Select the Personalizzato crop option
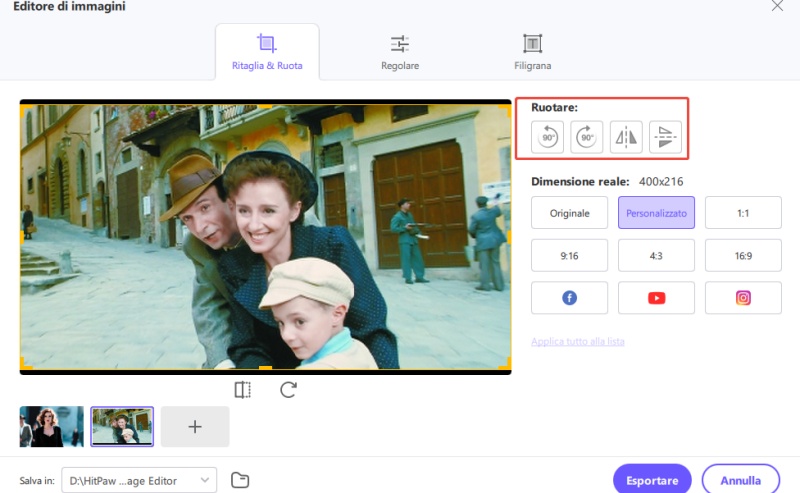The height and width of the screenshot is (493, 800). point(656,213)
